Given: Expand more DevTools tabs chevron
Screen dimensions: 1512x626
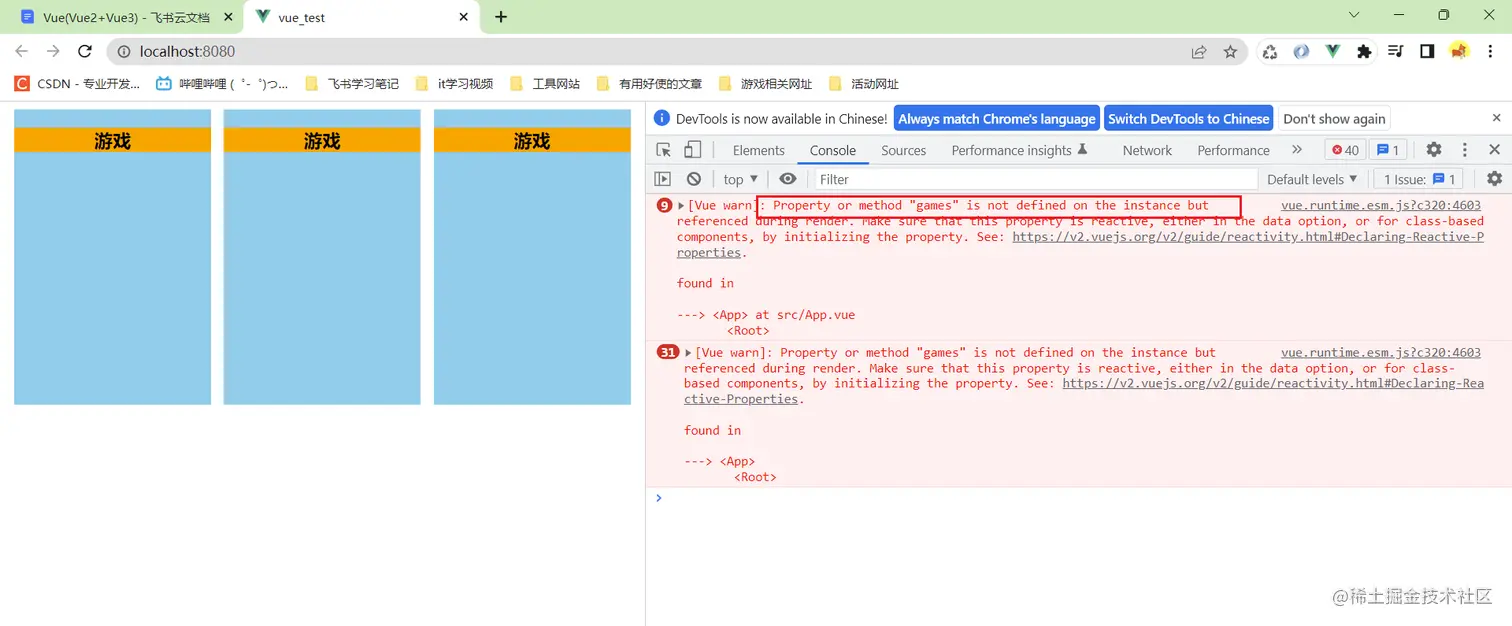Looking at the screenshot, I should pyautogui.click(x=1297, y=150).
